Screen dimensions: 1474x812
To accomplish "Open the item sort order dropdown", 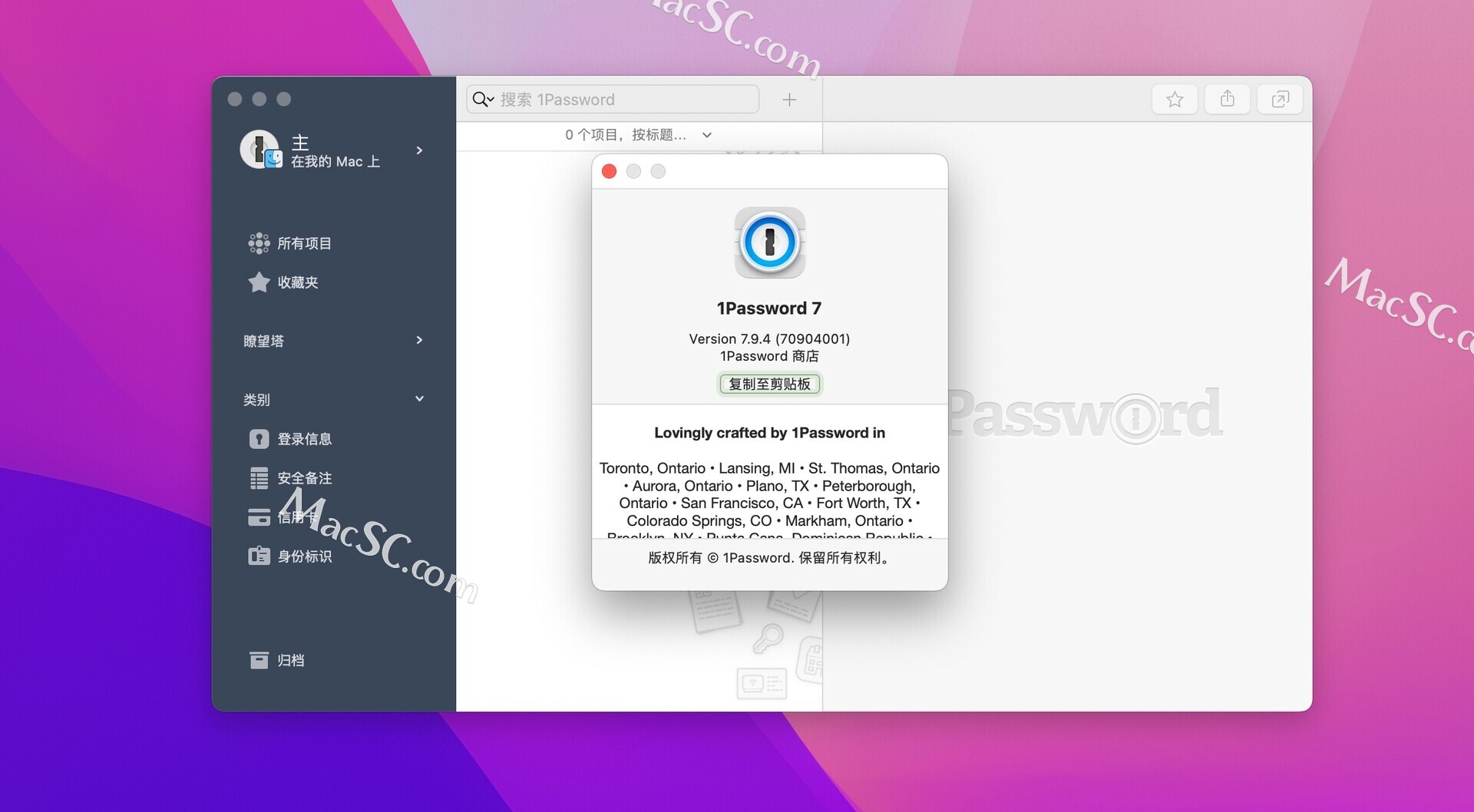I will click(639, 135).
